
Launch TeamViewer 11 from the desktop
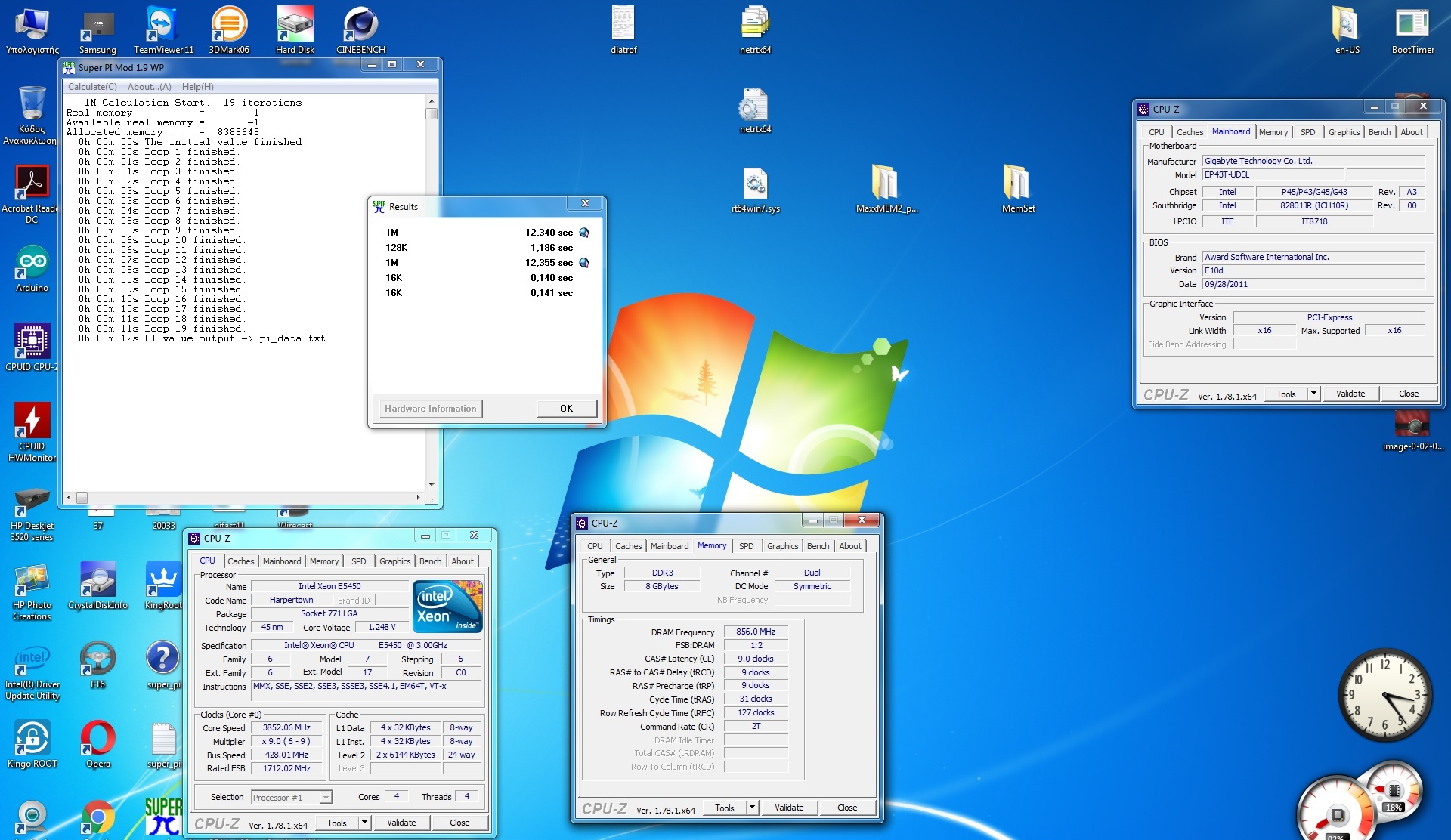(163, 30)
